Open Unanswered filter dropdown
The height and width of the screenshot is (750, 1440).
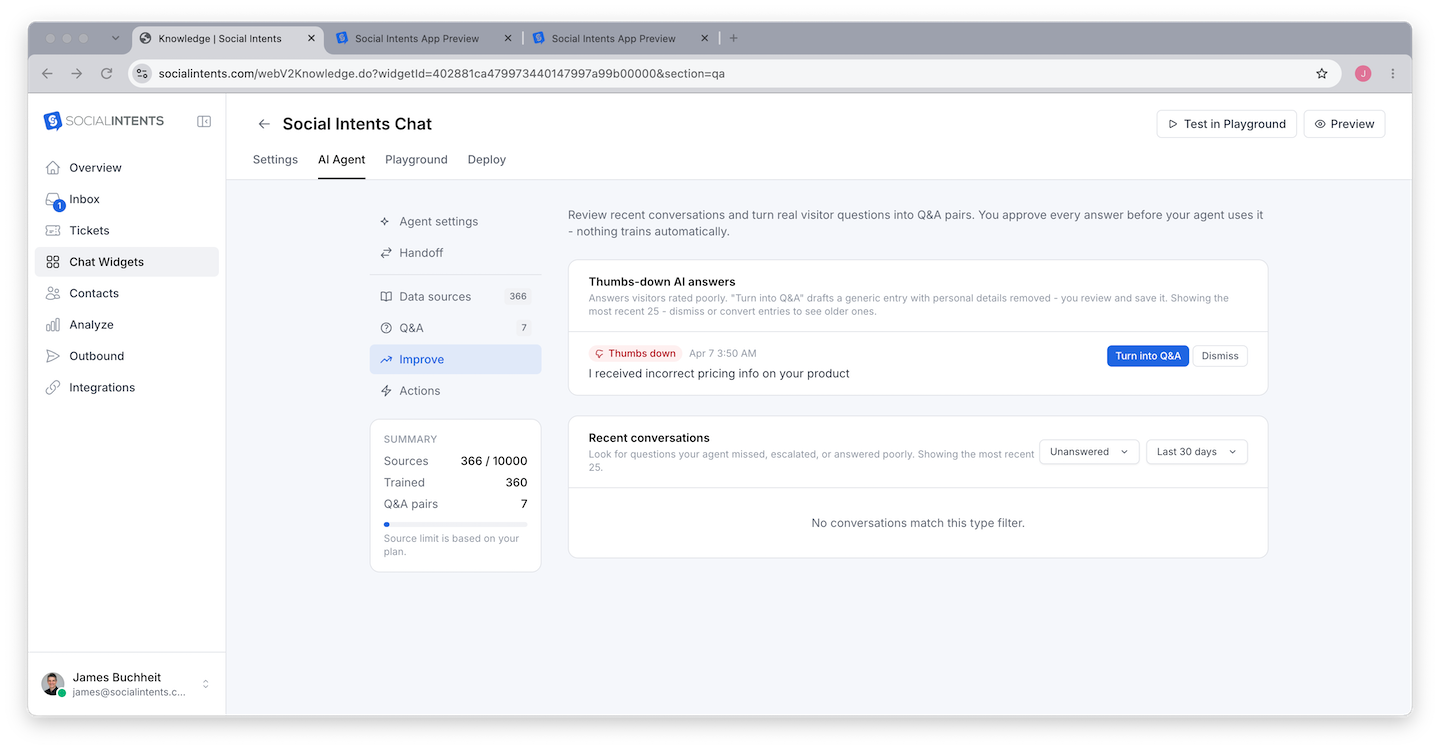click(1089, 452)
